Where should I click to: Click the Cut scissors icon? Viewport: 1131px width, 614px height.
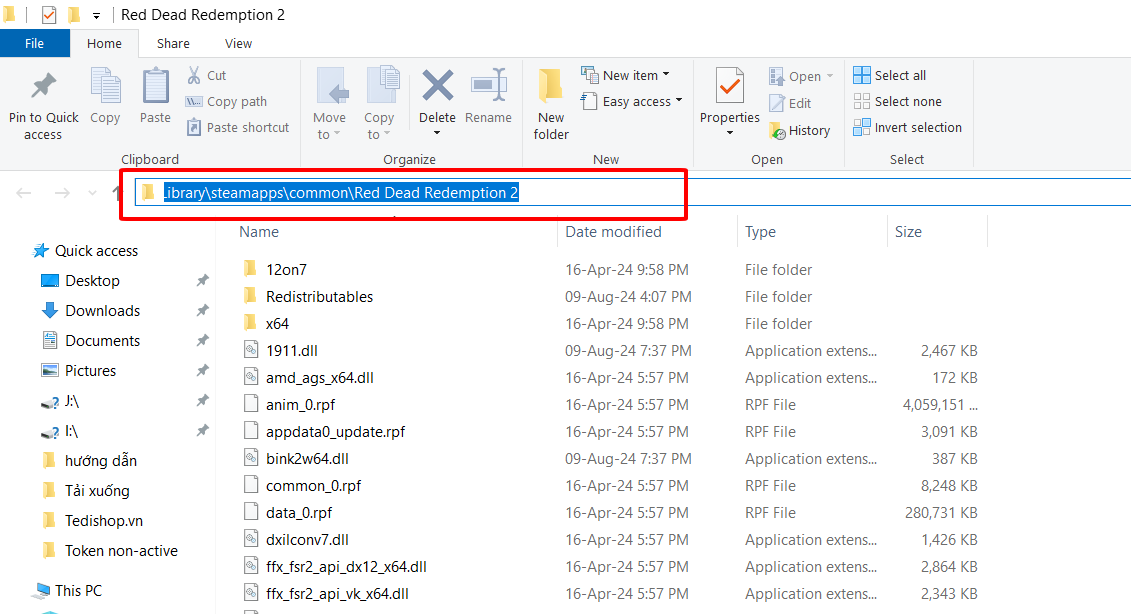[x=195, y=76]
